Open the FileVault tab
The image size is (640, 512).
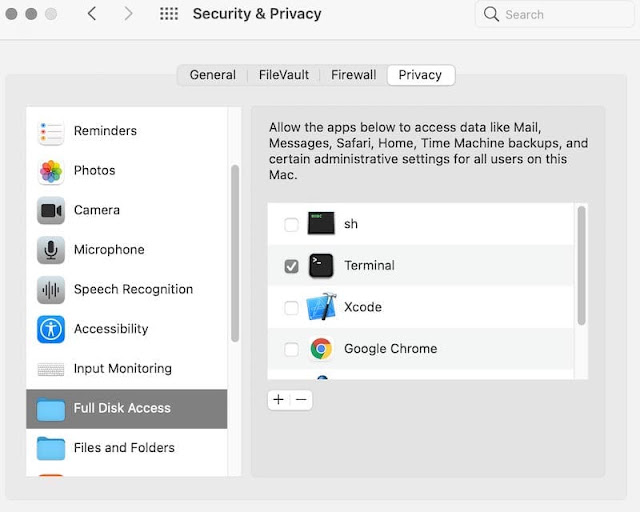[x=284, y=75]
